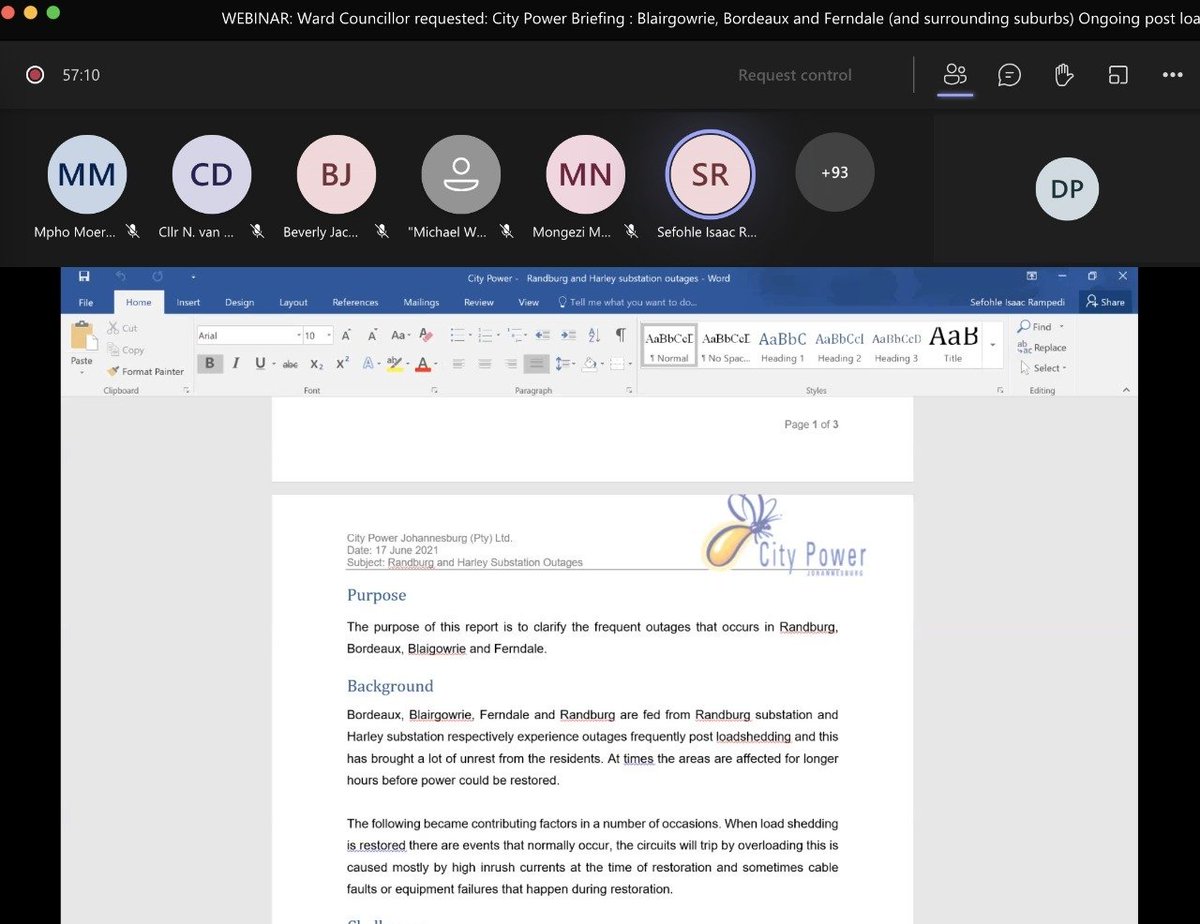The height and width of the screenshot is (924, 1200).
Task: Select the SR participant avatar
Action: [x=710, y=174]
